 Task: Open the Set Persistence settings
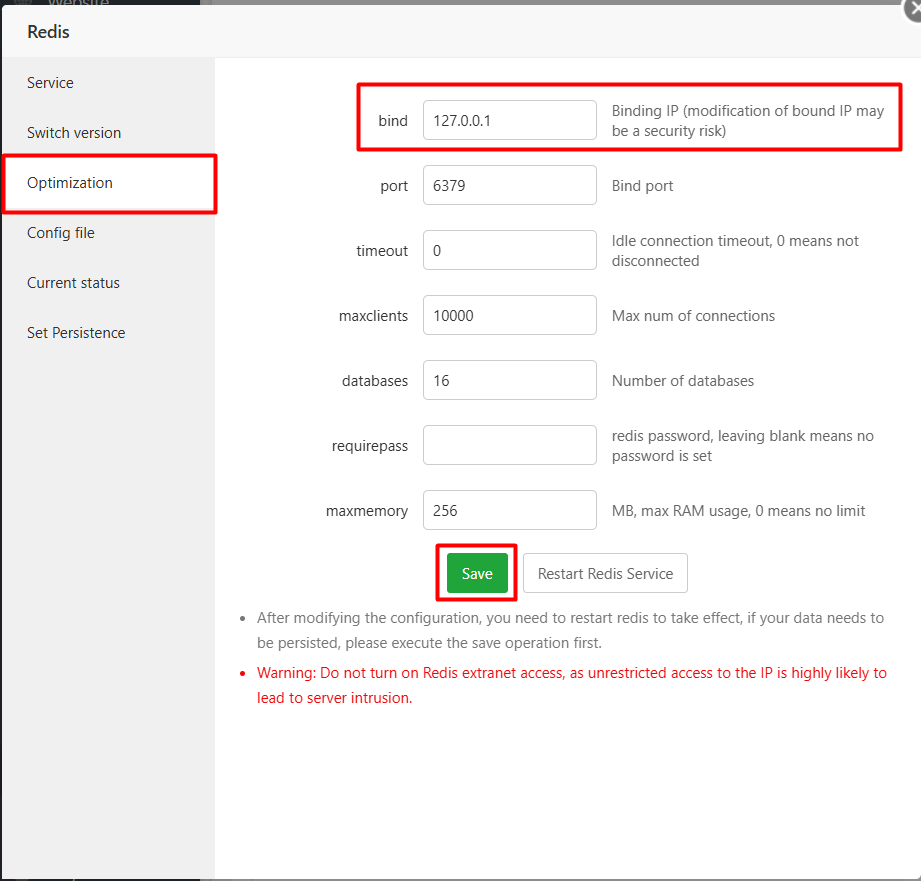pos(76,332)
